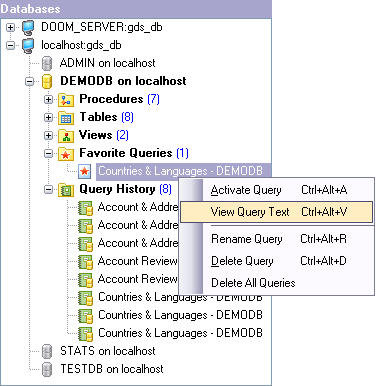Choose Delete All Queries menu item
This screenshot has height=386, width=376.
(x=277, y=283)
